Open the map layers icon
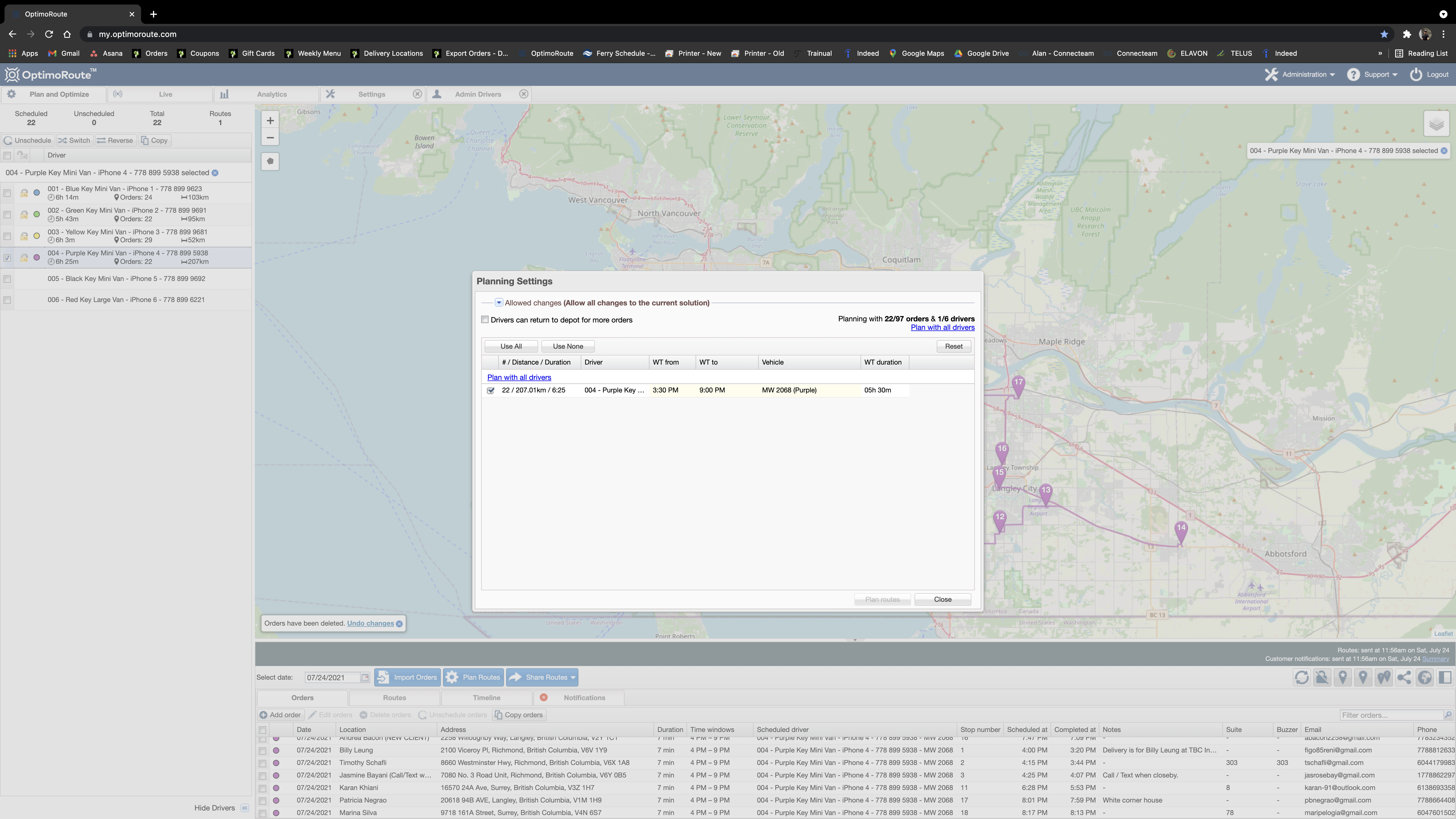The height and width of the screenshot is (819, 1456). coord(1436,124)
